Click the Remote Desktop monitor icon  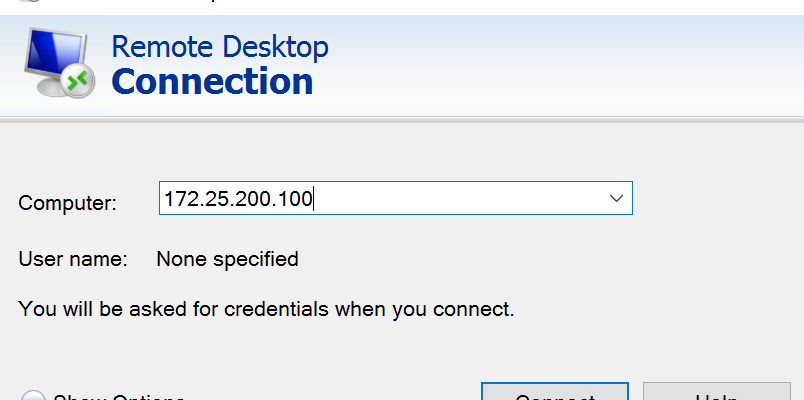point(59,63)
